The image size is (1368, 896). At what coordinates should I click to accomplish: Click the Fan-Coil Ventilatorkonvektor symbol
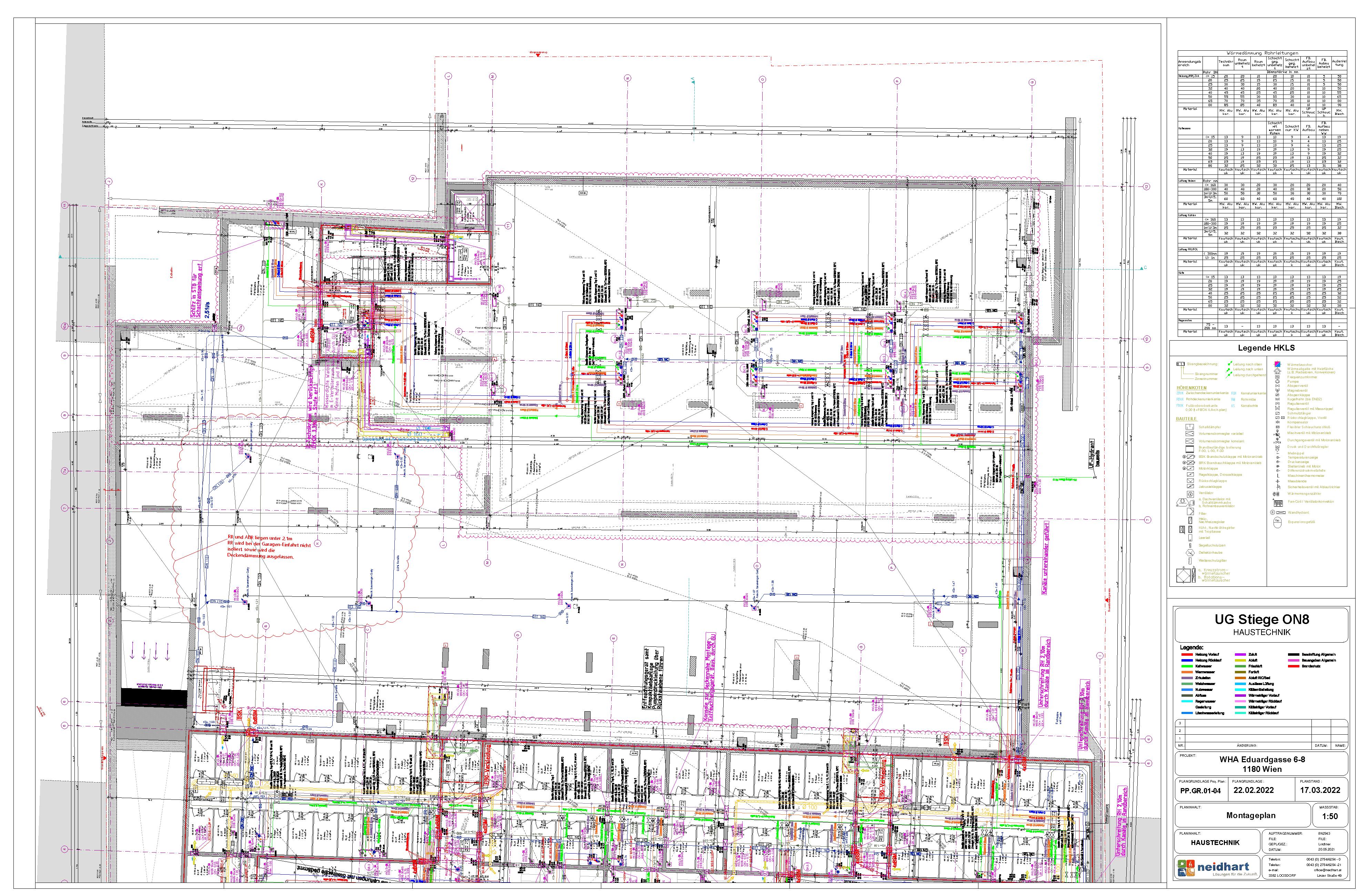coord(1278,503)
